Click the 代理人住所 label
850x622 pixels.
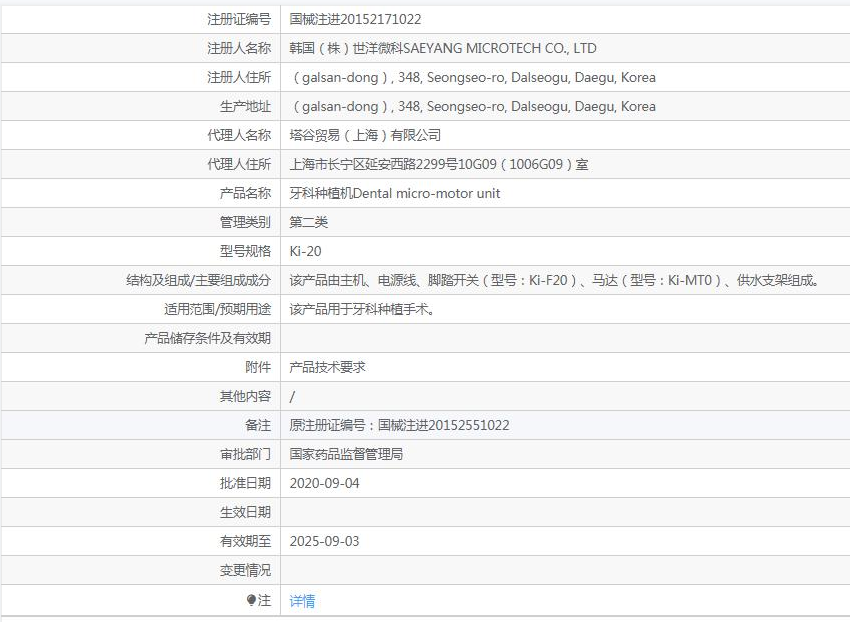tap(239, 164)
